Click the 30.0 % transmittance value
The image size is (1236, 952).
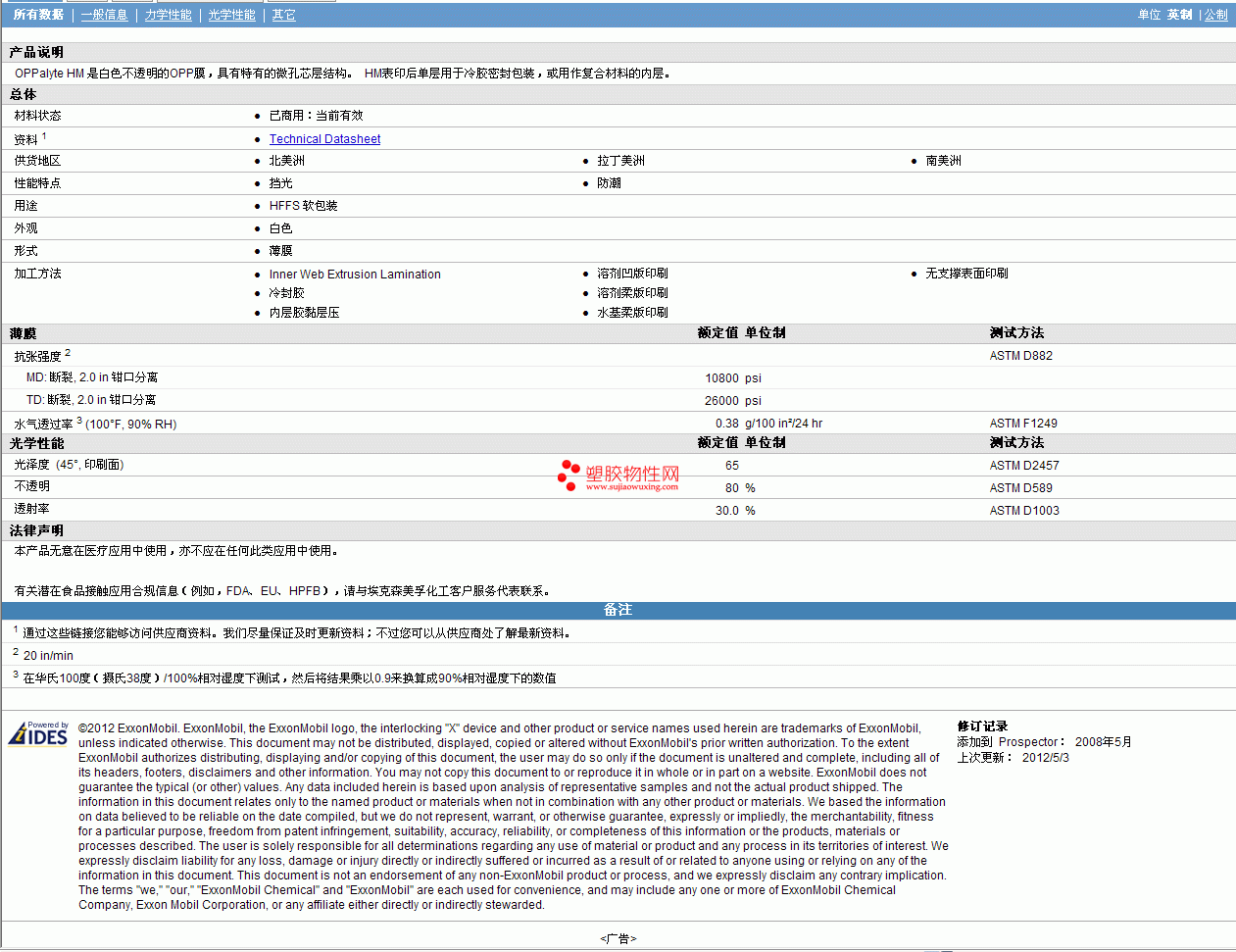tap(735, 511)
